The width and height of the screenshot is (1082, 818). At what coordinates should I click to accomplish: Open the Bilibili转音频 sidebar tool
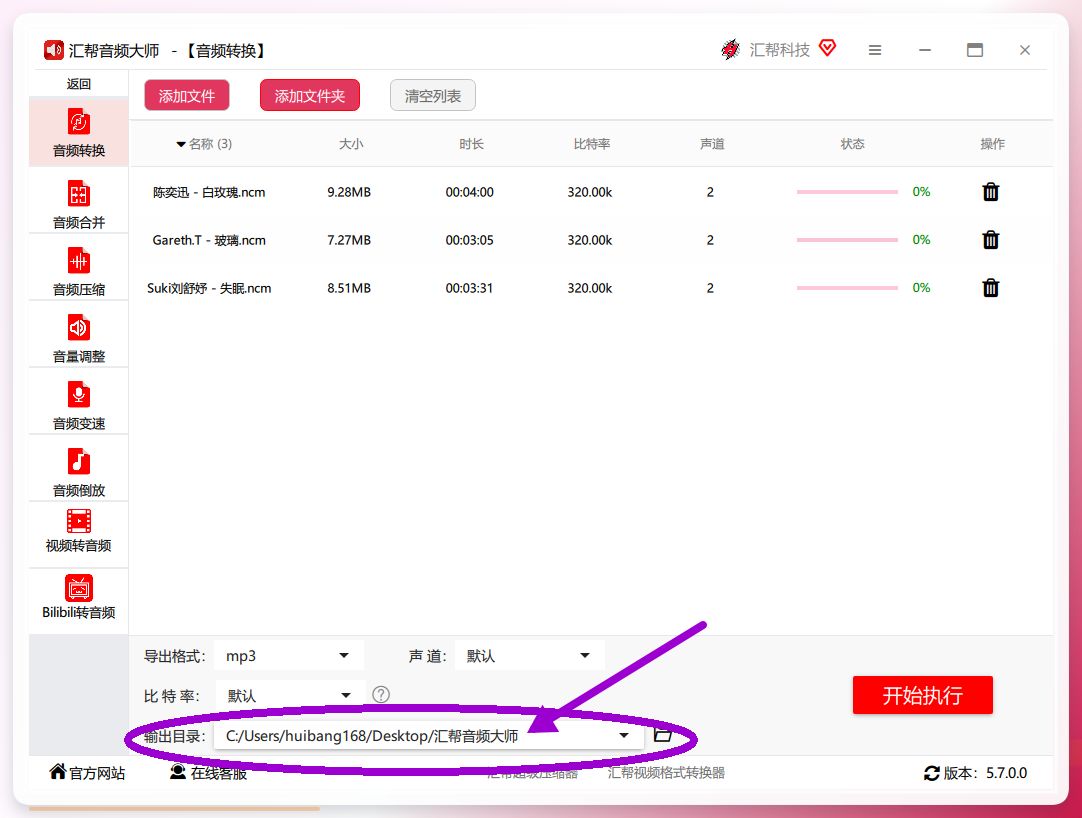click(79, 597)
